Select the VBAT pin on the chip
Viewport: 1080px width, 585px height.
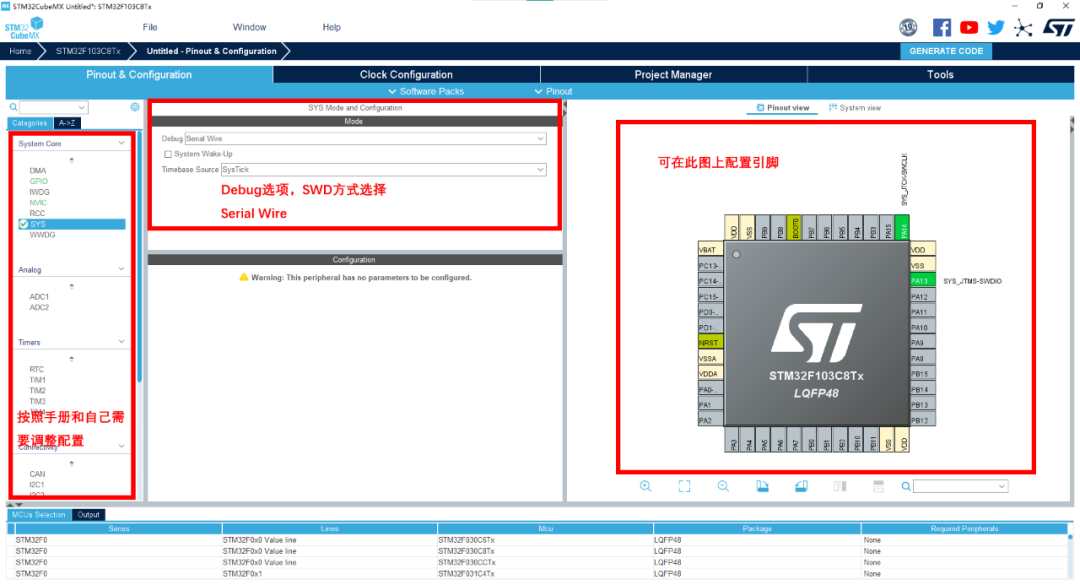click(710, 249)
